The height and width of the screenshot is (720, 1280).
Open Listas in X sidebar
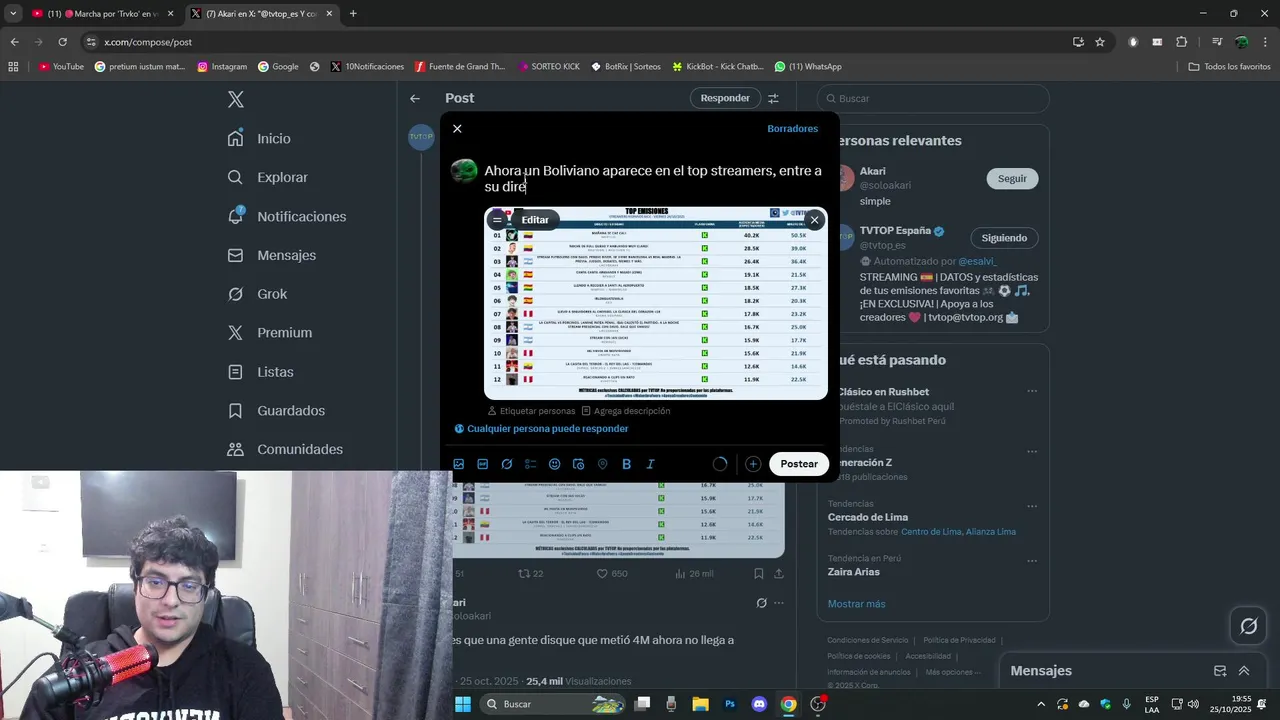261,372
